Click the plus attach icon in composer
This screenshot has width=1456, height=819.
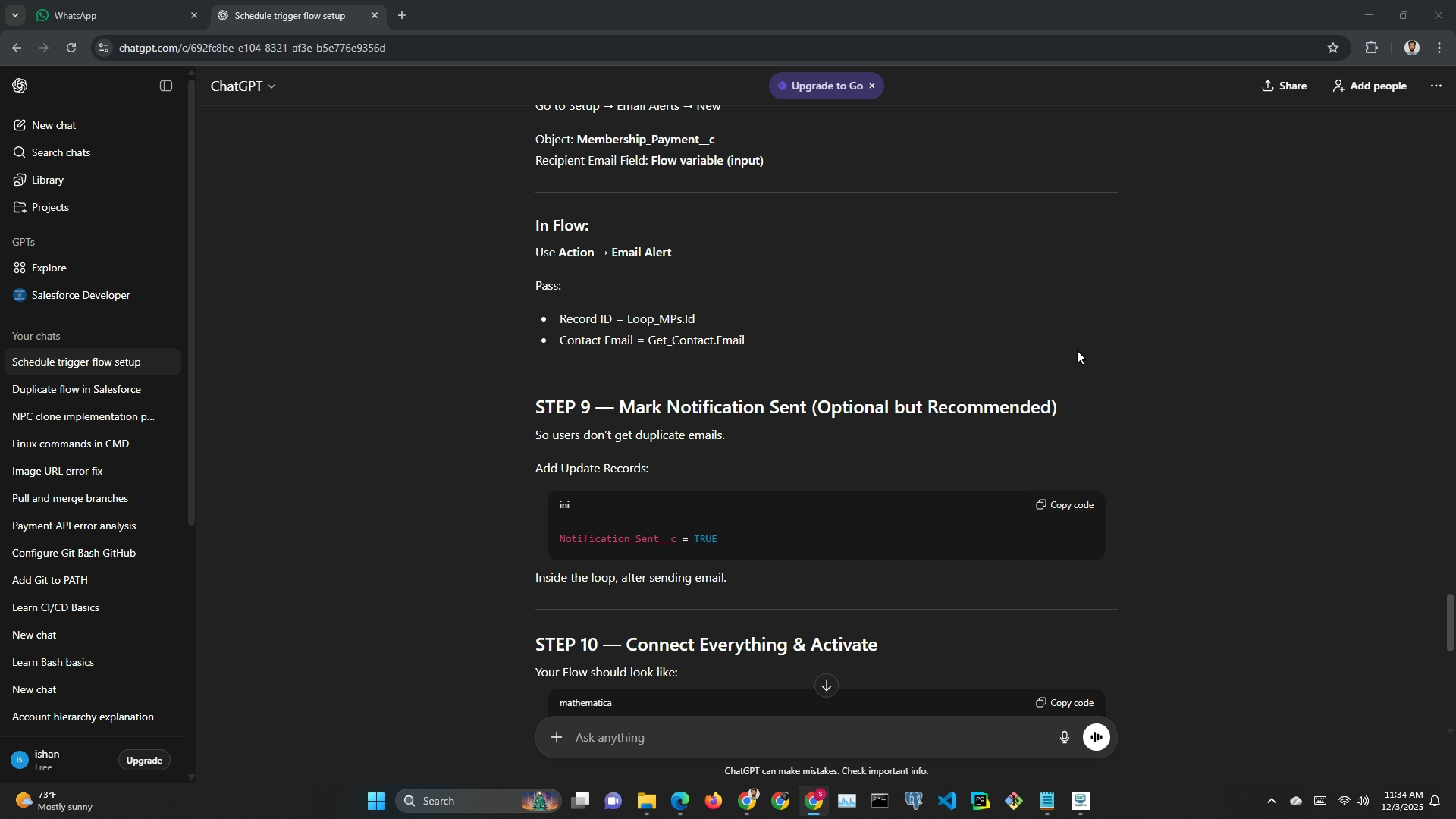tap(557, 737)
